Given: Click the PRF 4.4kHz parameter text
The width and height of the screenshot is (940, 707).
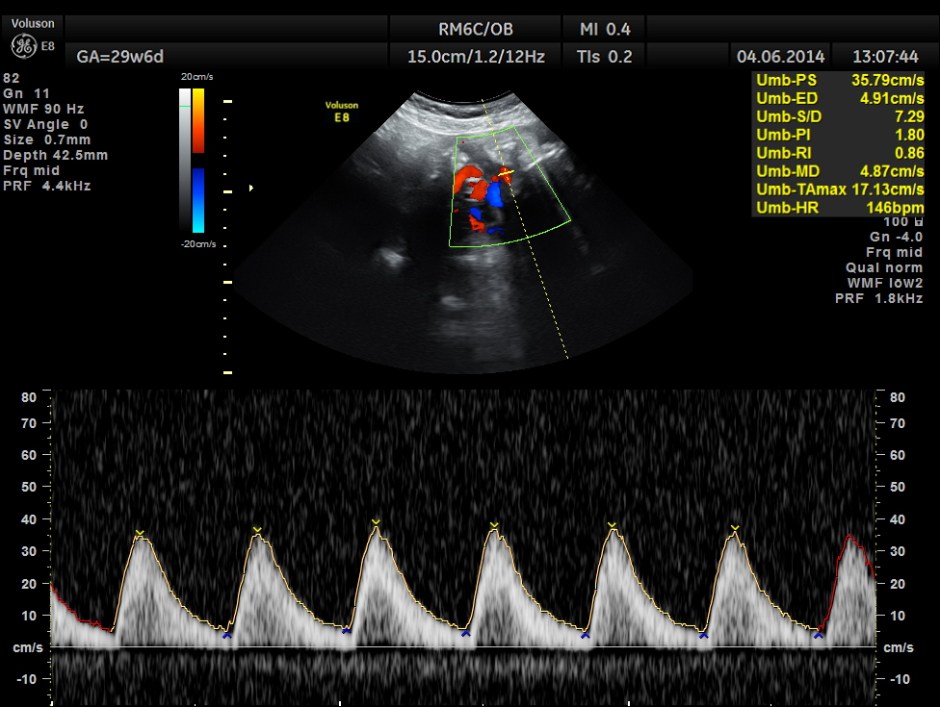Looking at the screenshot, I should [47, 185].
